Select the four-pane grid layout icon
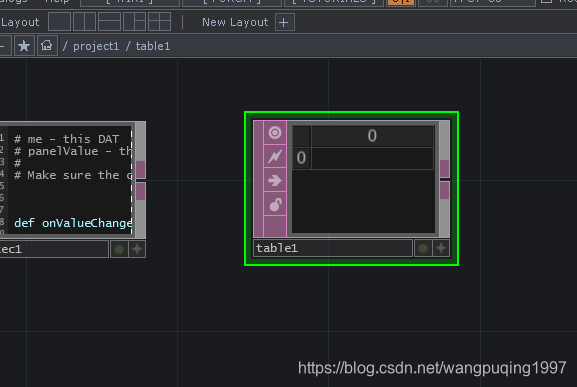Image resolution: width=577 pixels, height=387 pixels. coord(159,22)
